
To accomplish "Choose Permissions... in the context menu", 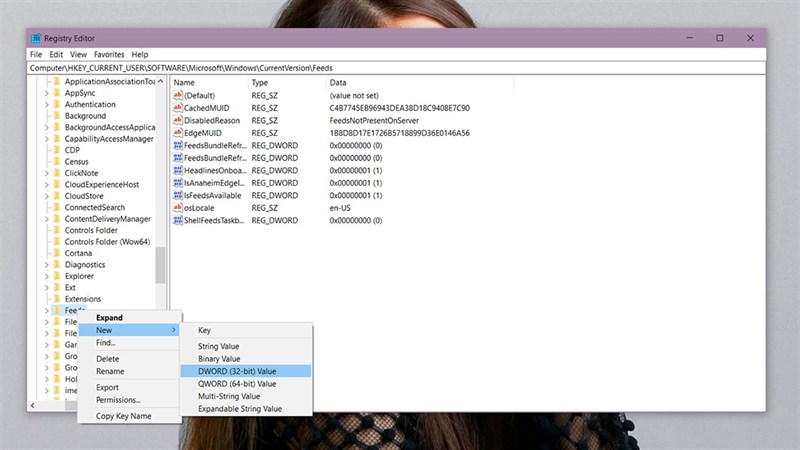I will [x=130, y=399].
